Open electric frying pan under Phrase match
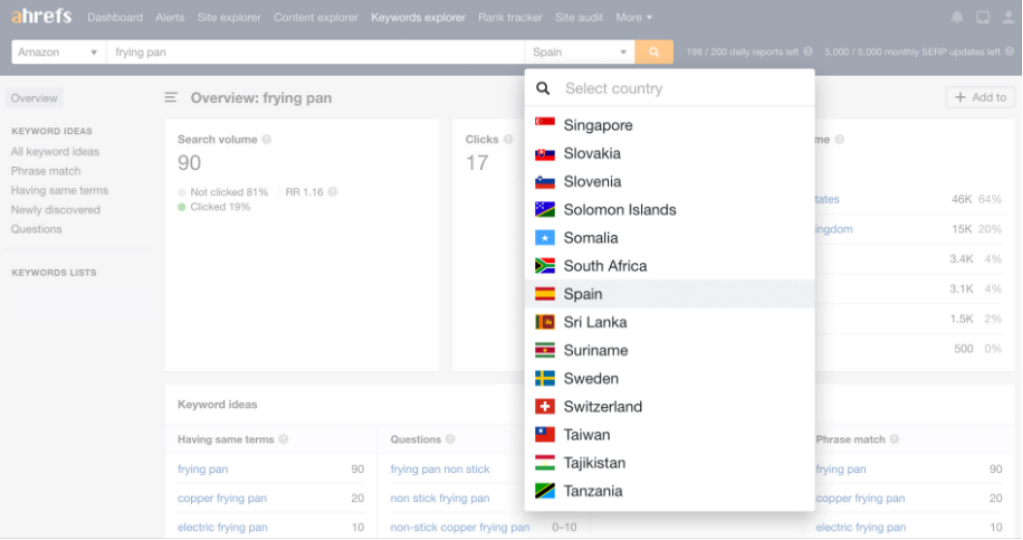 (861, 527)
